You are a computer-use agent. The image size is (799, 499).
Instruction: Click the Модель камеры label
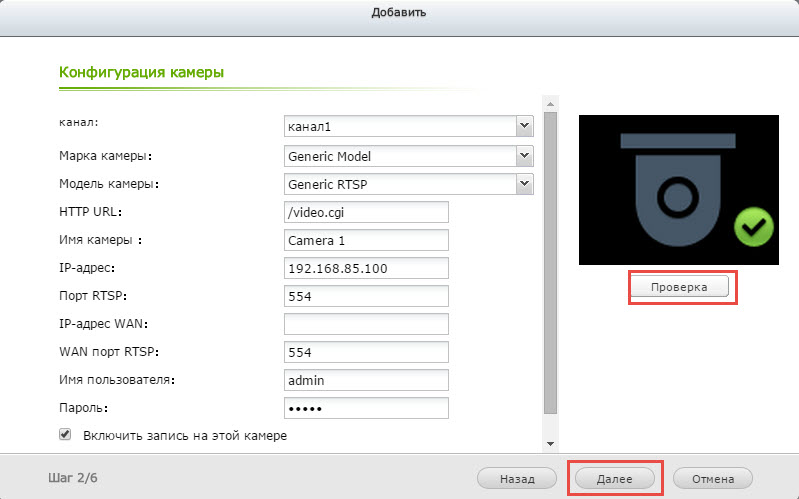click(x=109, y=184)
